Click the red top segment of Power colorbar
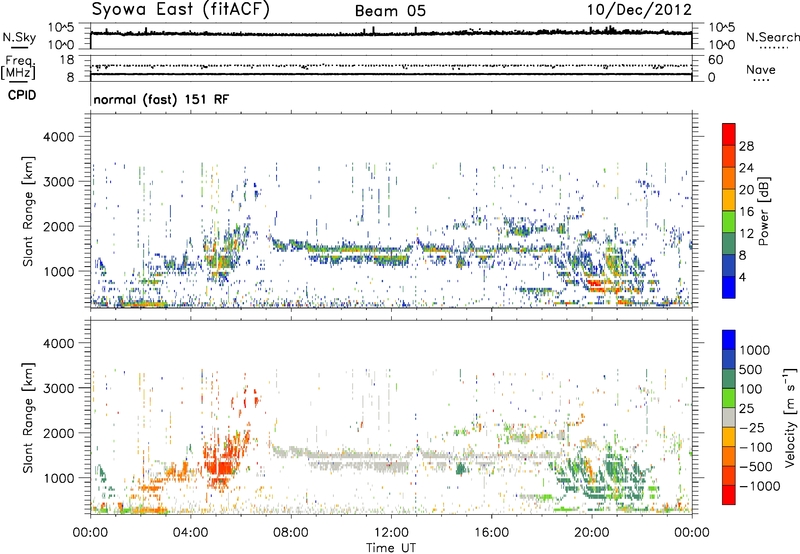 [x=729, y=134]
